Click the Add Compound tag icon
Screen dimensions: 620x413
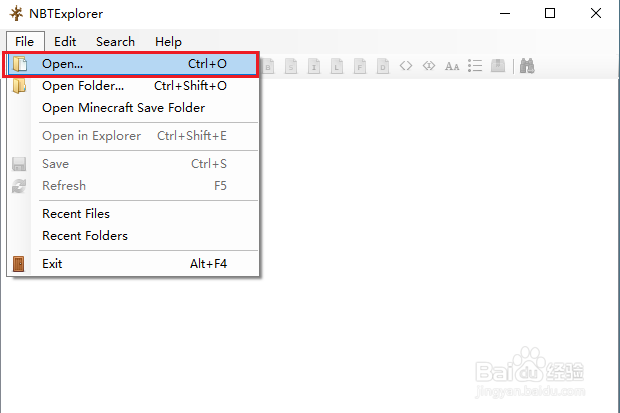(498, 65)
